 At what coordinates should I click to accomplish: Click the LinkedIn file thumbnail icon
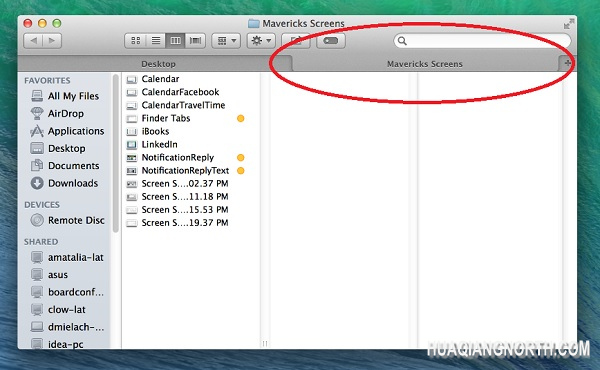coord(132,145)
